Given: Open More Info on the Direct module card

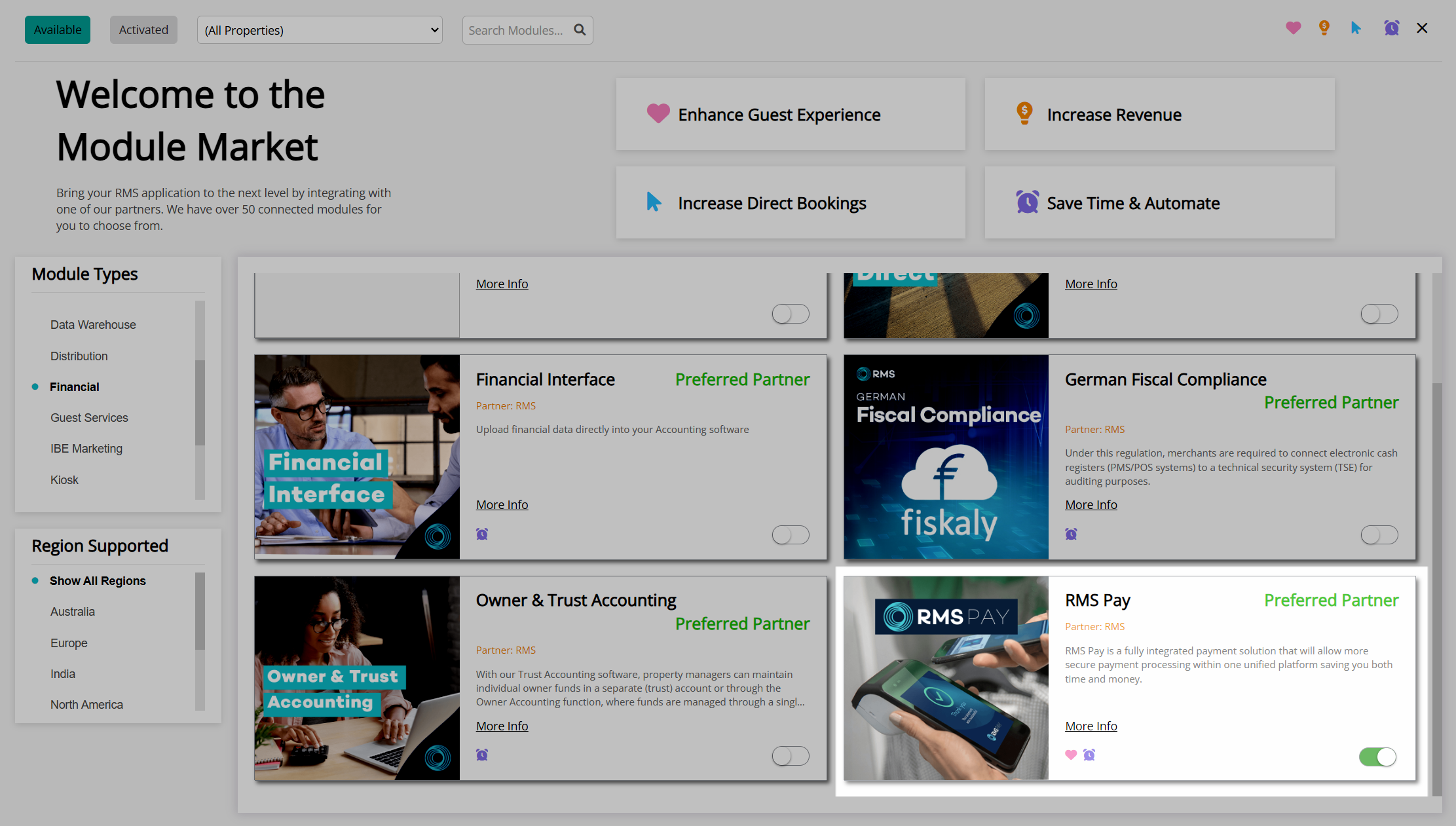Looking at the screenshot, I should (1091, 284).
